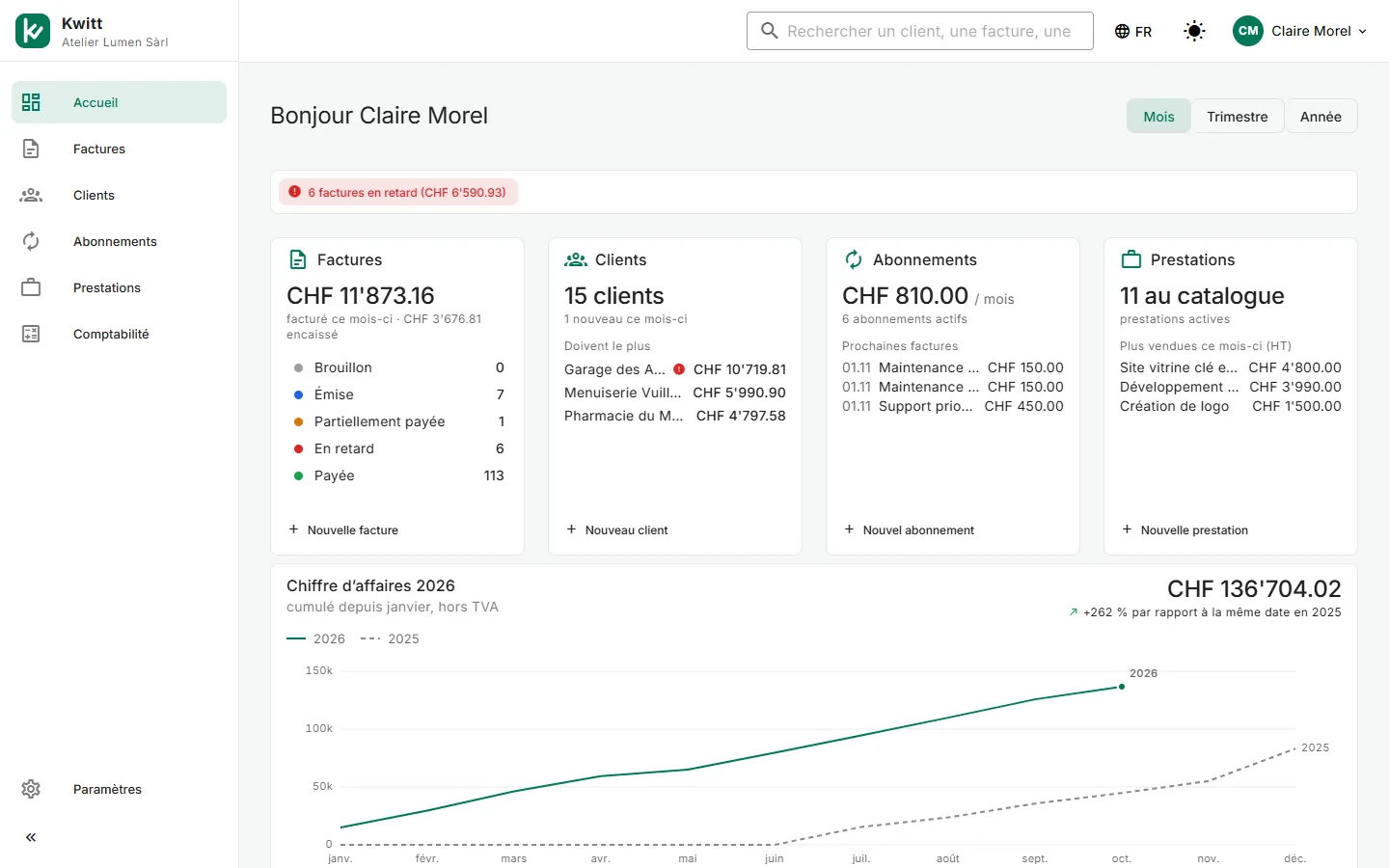The height and width of the screenshot is (868, 1389).
Task: Open the Brouillon invoices row
Action: pos(398,367)
